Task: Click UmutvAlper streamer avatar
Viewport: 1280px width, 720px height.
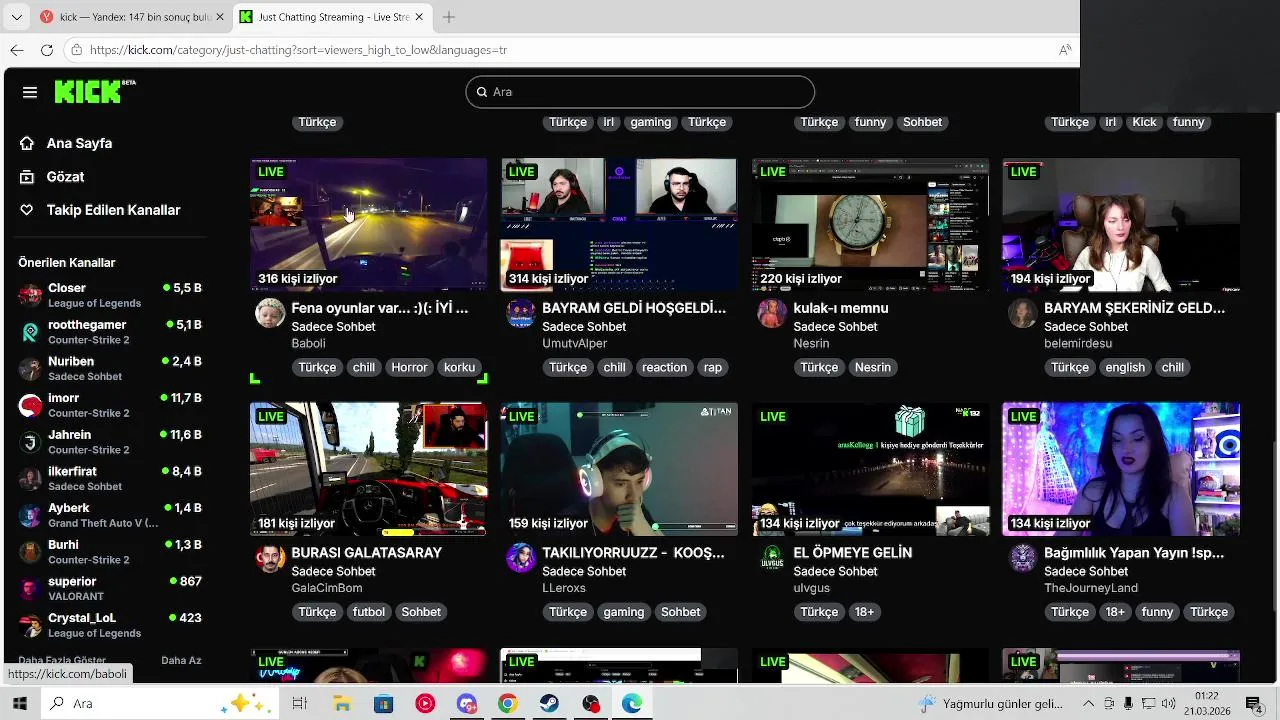Action: tap(521, 313)
